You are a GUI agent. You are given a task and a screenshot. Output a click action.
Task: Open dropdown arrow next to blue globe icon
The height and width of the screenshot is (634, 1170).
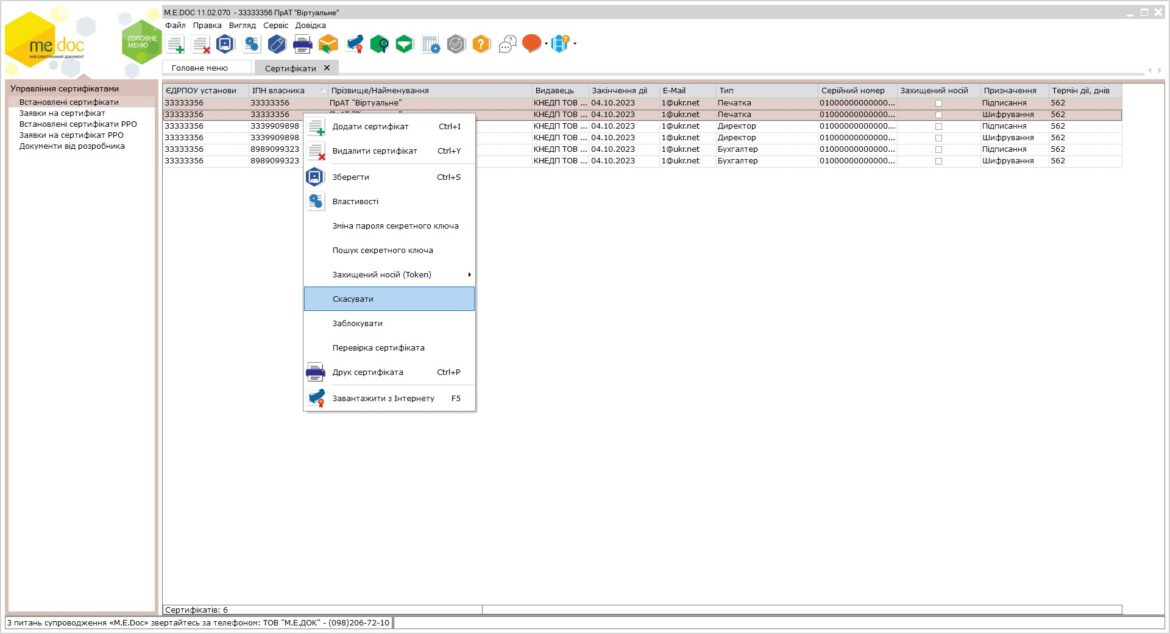tap(575, 44)
